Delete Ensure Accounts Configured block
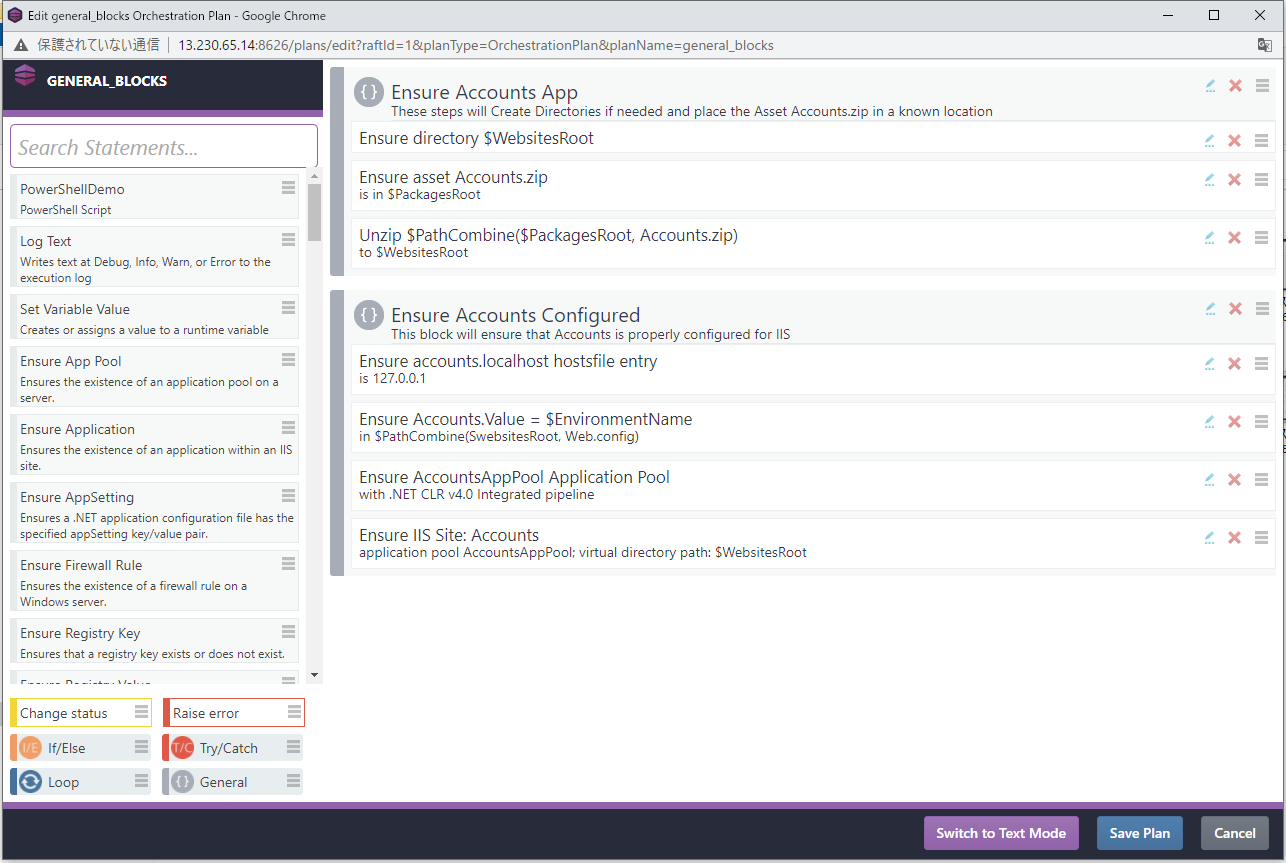Screen dimensions: 1286x863 (1235, 309)
